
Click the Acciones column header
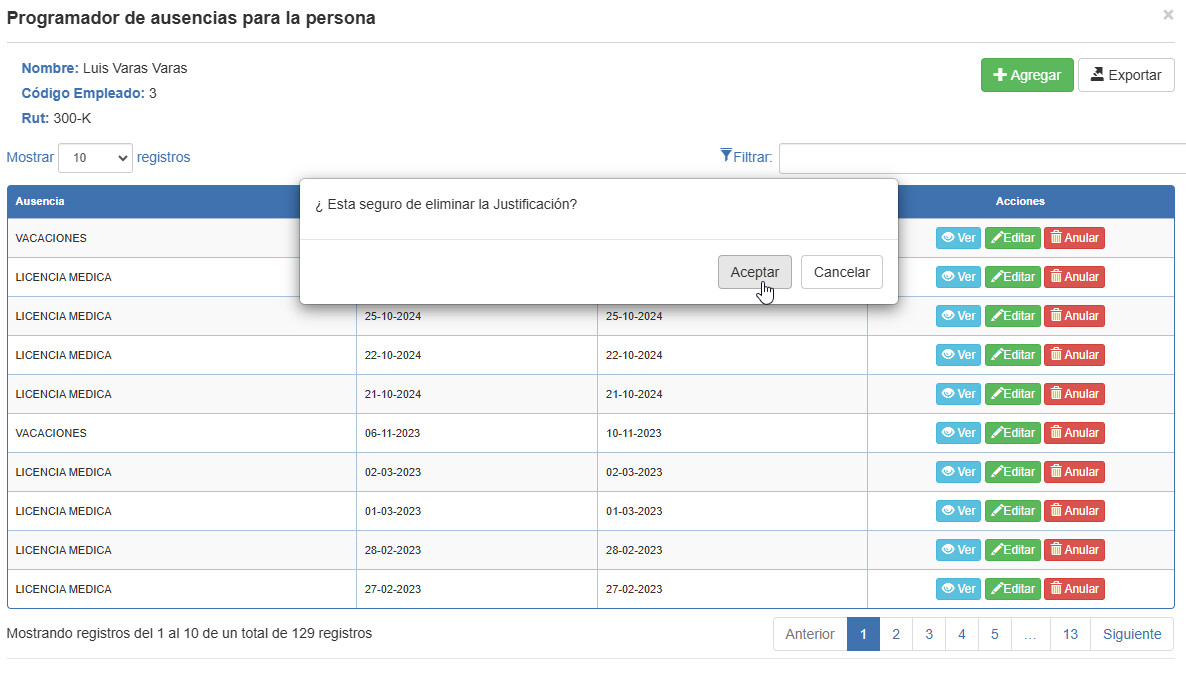pos(1020,201)
